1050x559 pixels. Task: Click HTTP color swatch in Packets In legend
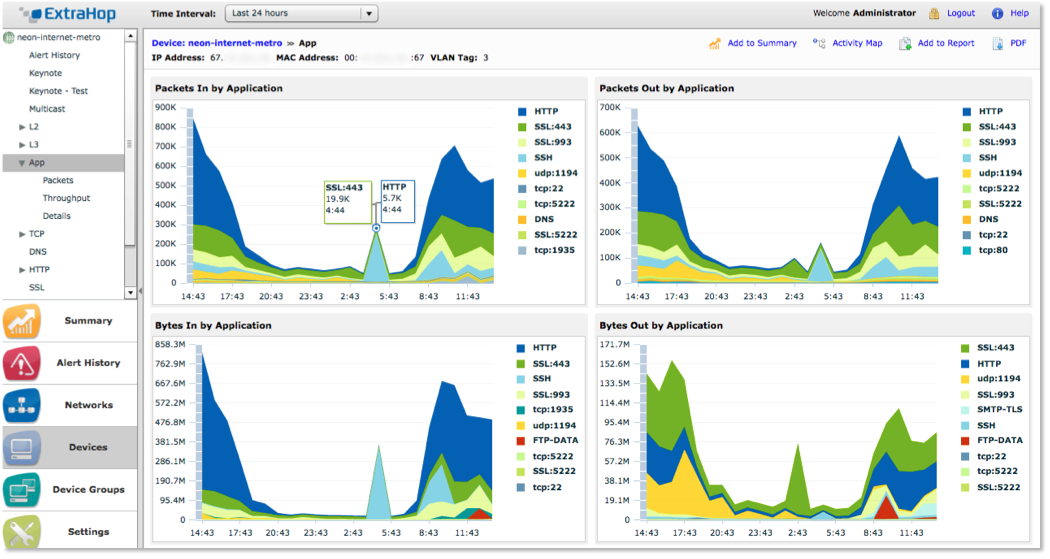pyautogui.click(x=522, y=112)
